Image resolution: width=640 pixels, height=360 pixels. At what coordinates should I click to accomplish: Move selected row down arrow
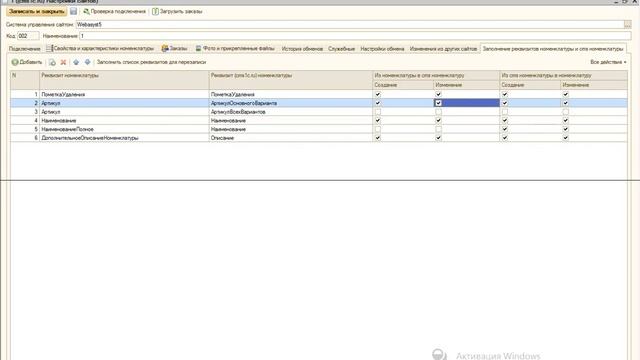pyautogui.click(x=87, y=62)
